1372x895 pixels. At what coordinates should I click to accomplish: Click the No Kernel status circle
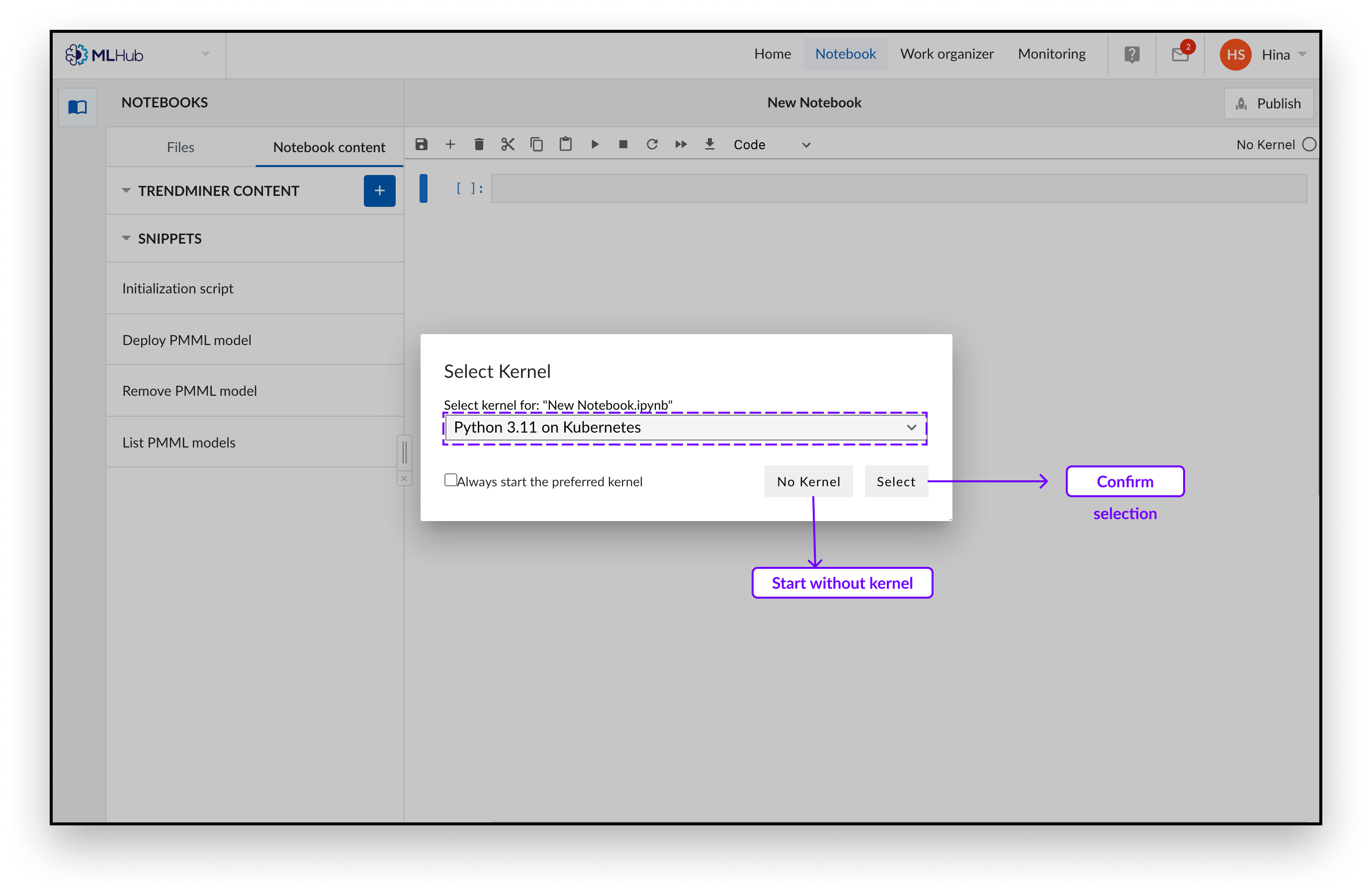[1309, 144]
